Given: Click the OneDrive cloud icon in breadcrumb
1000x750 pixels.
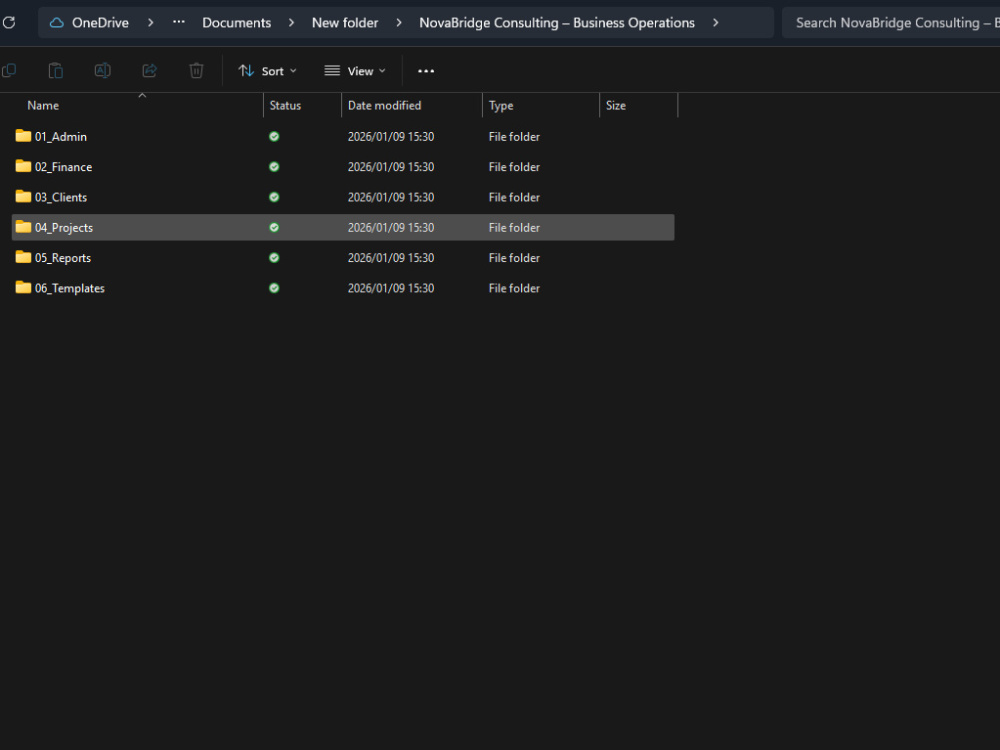Looking at the screenshot, I should pyautogui.click(x=57, y=23).
